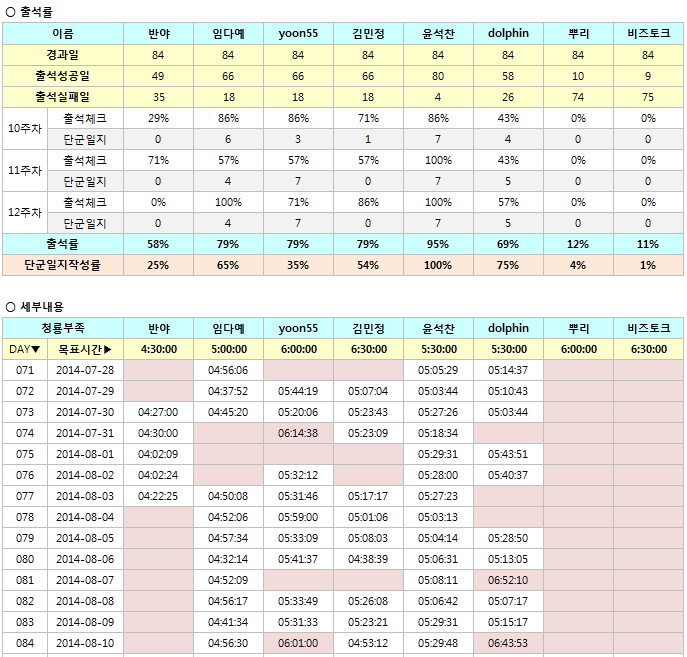Click day number '072'
Image resolution: width=687 pixels, height=657 pixels.
coord(25,391)
